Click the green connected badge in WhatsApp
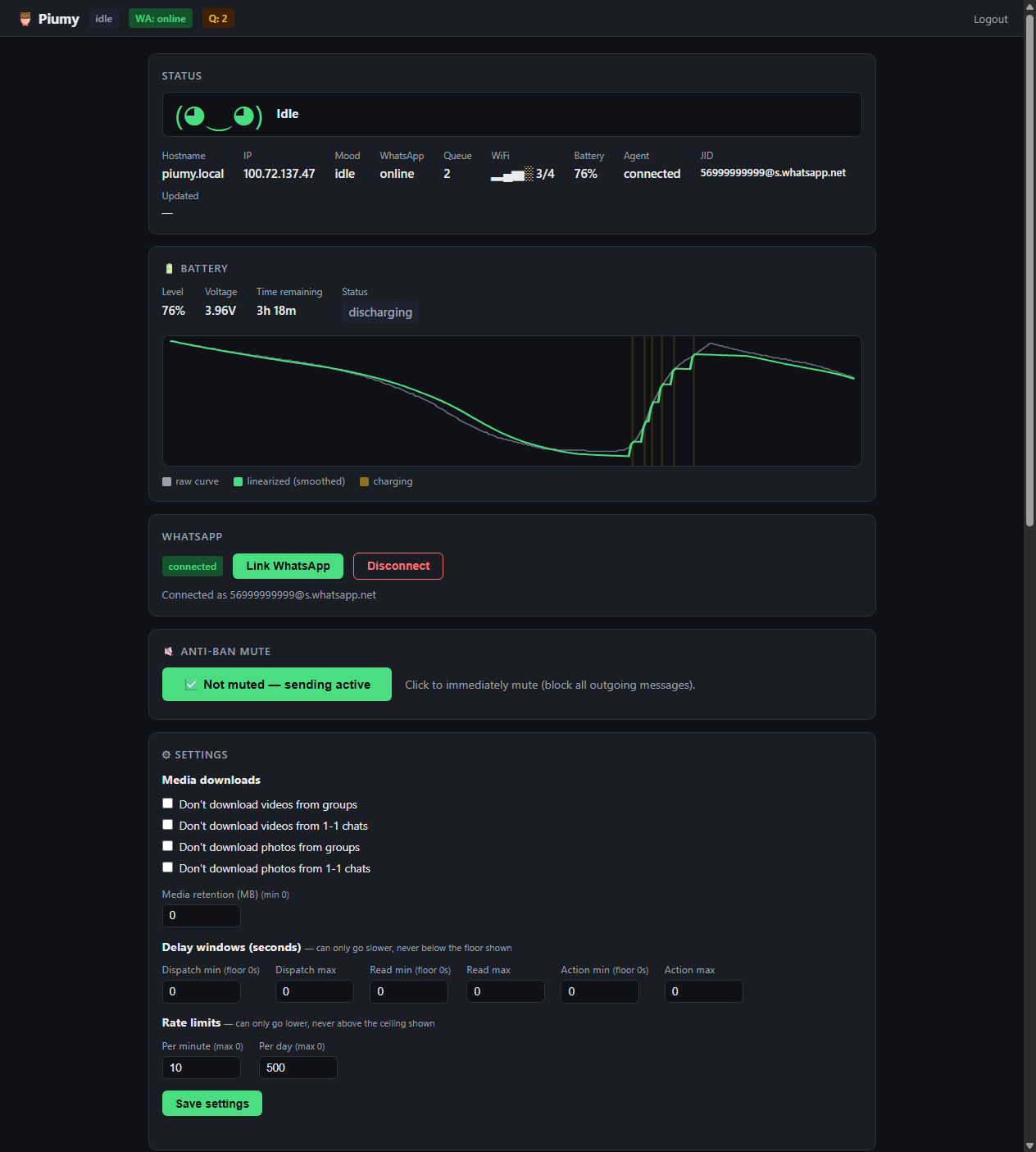The width and height of the screenshot is (1036, 1152). (193, 567)
